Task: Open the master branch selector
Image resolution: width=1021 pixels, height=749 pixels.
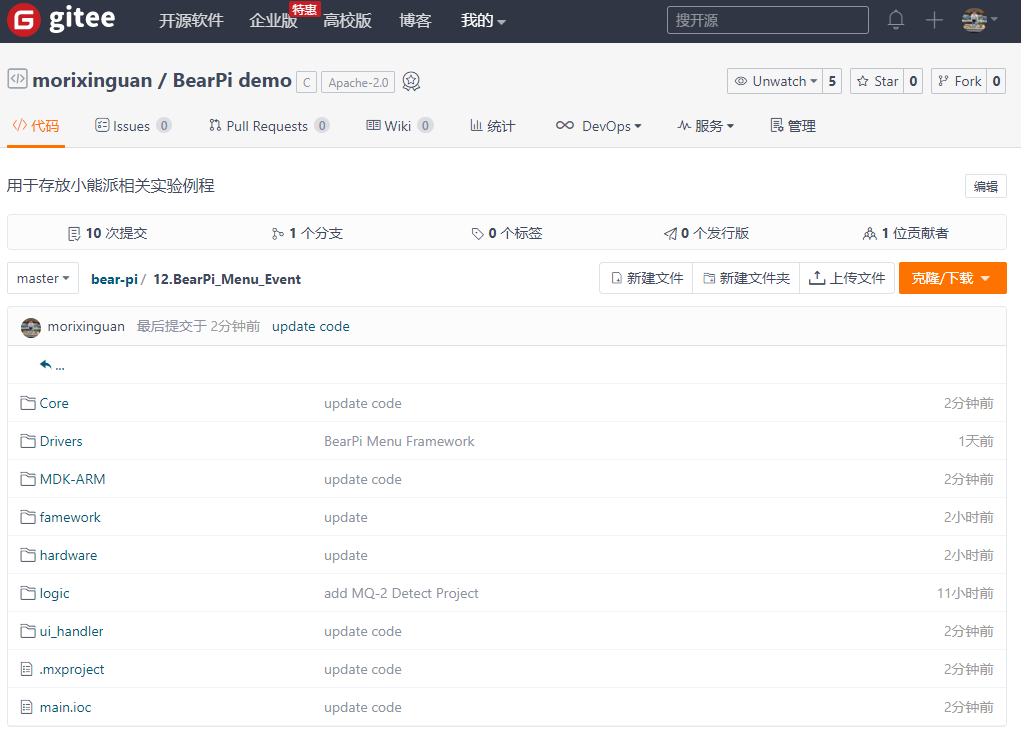Action: (43, 279)
